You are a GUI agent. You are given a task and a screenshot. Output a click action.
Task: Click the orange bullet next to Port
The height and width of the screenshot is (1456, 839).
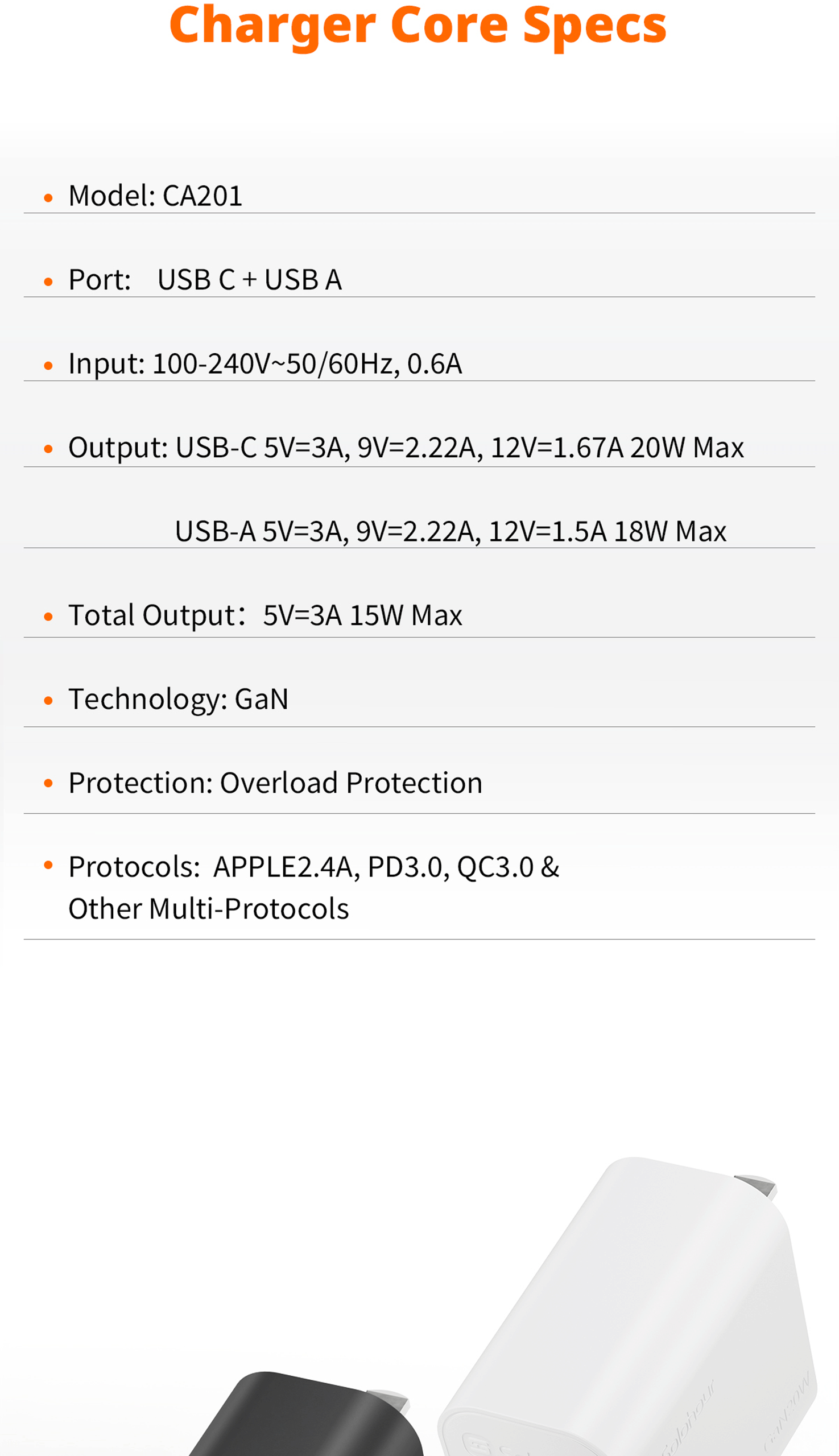coord(48,282)
